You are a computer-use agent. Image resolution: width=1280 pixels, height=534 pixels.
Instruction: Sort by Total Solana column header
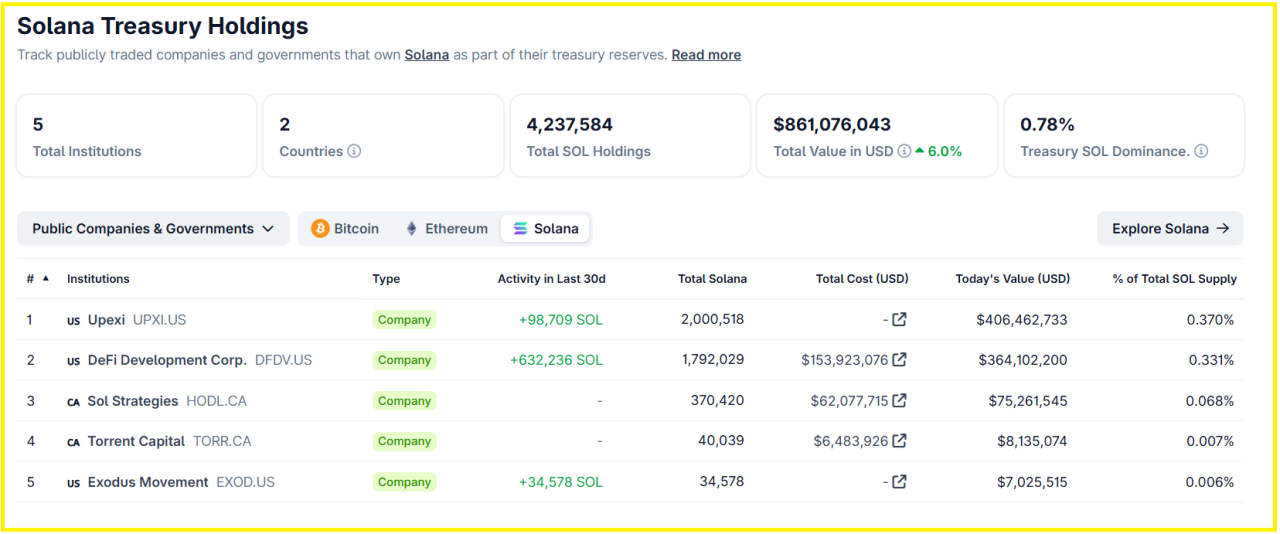[x=712, y=279]
